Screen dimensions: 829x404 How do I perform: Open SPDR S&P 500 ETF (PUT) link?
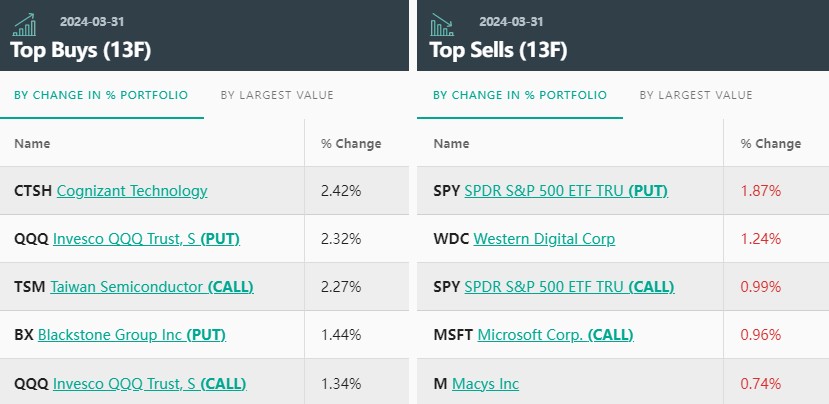(x=566, y=190)
